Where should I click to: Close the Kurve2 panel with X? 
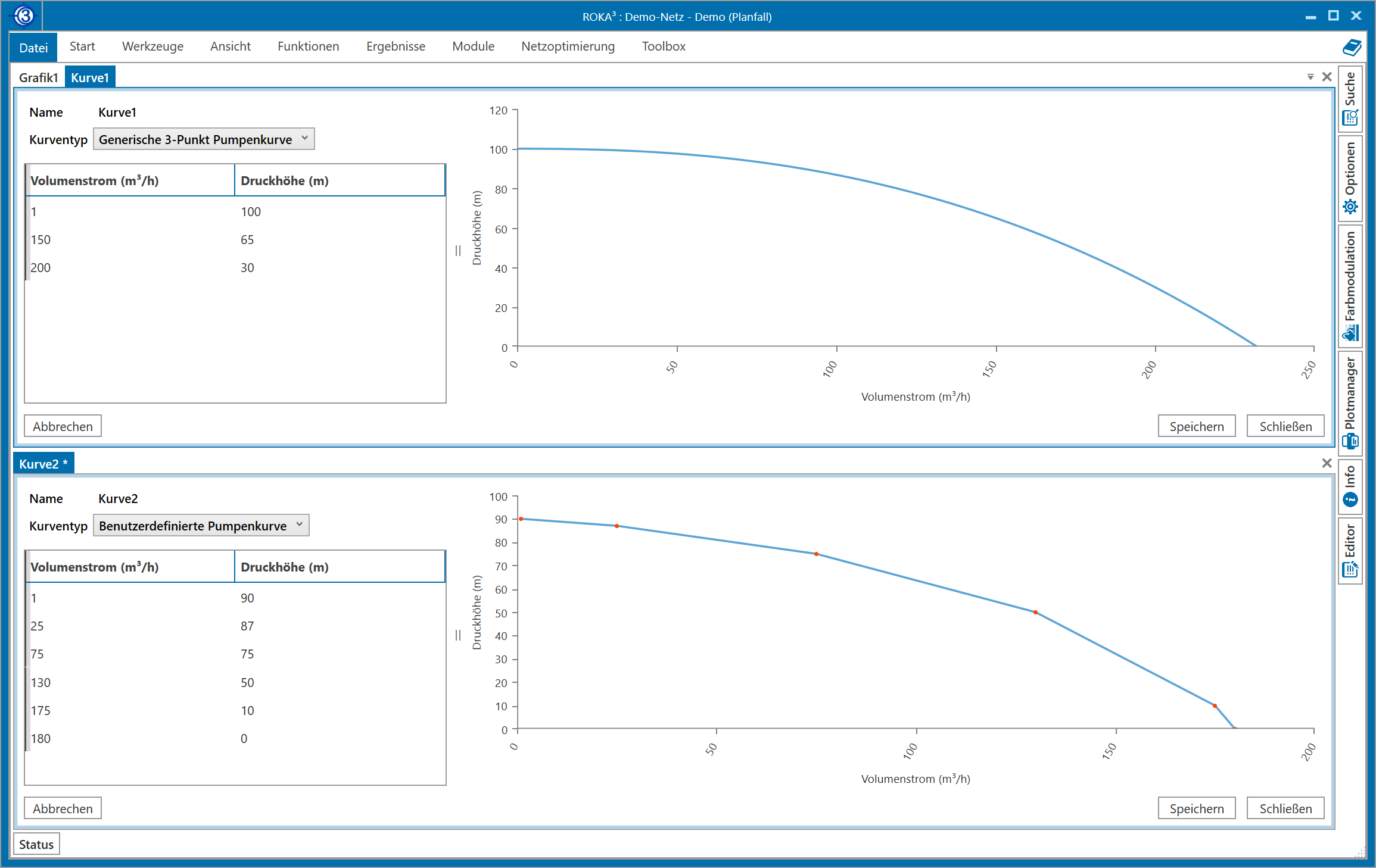[1327, 463]
